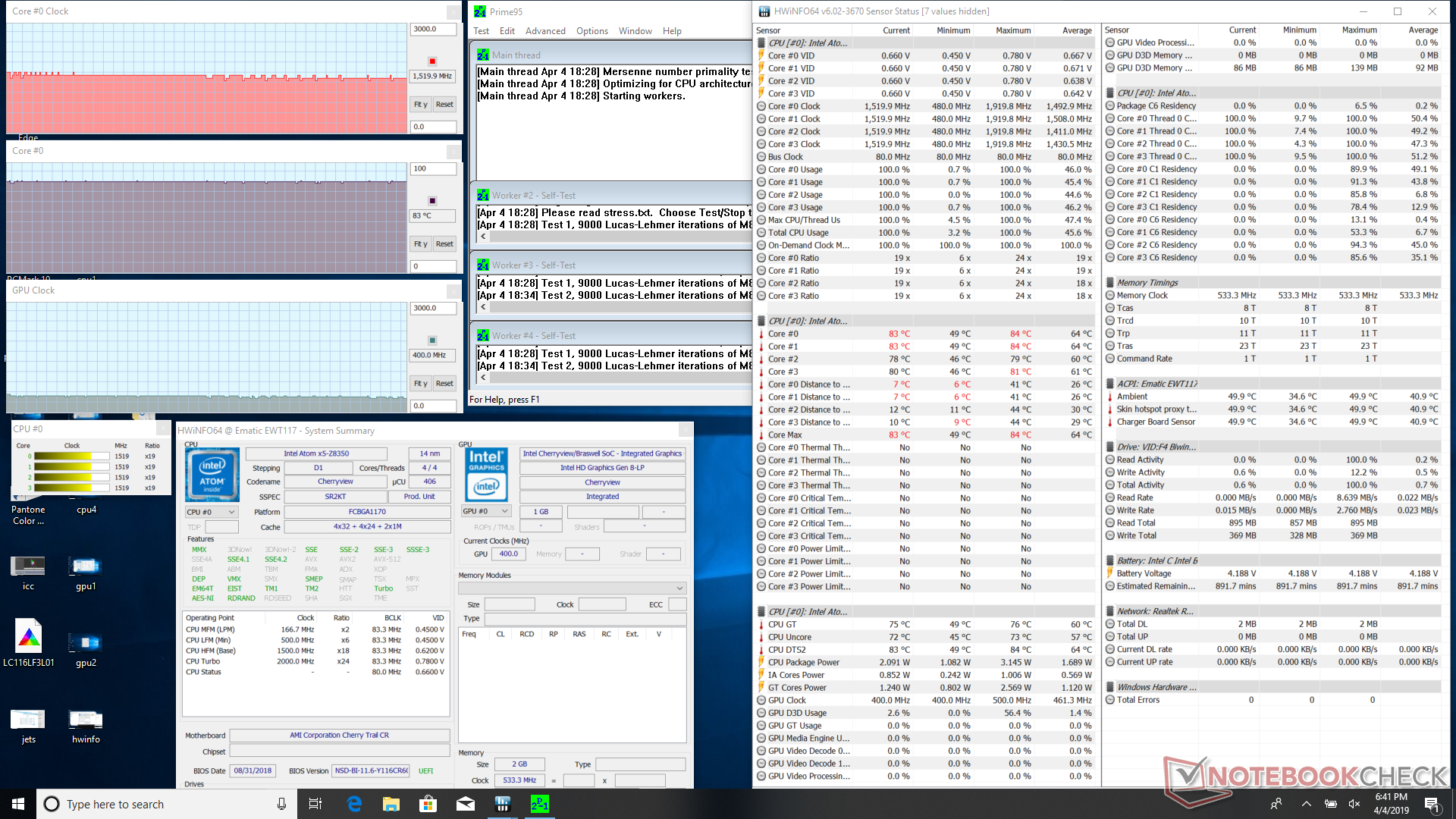Click the red color swatch in Core #0 Clock
The width and height of the screenshot is (1456, 819).
point(432,61)
